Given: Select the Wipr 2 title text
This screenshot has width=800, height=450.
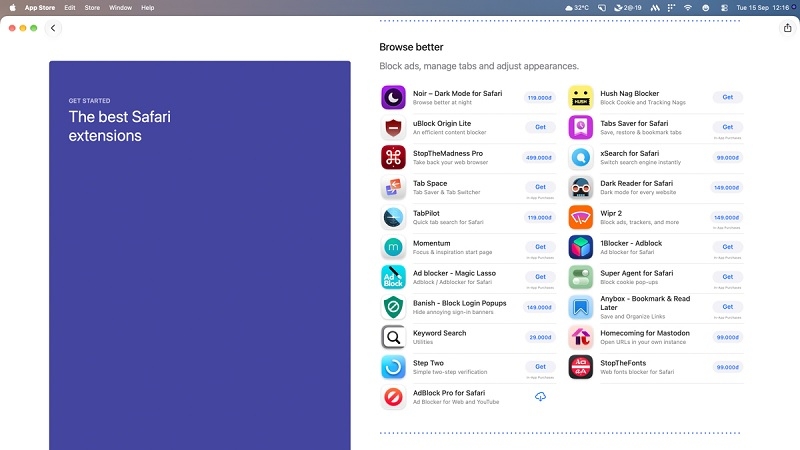Looking at the screenshot, I should pyautogui.click(x=611, y=213).
